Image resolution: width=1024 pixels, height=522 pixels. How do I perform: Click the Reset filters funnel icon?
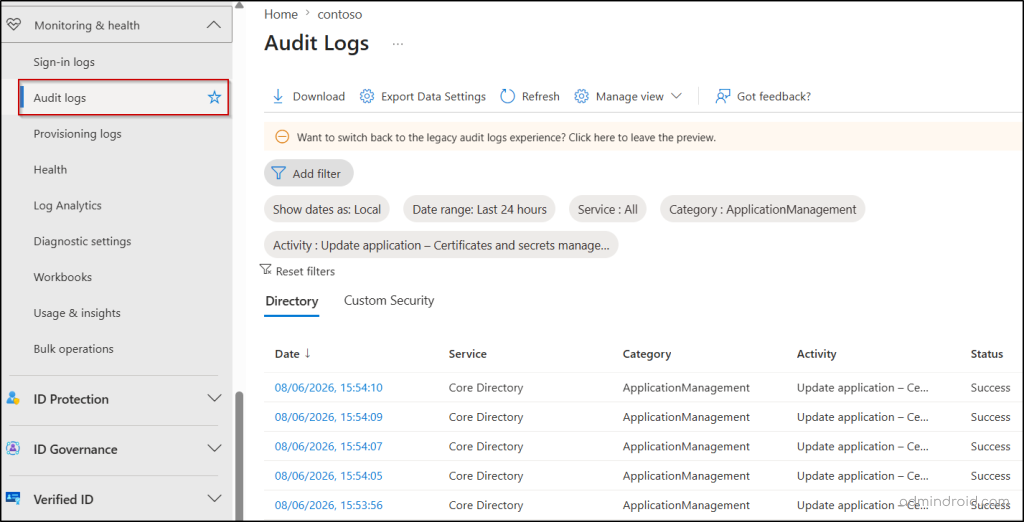coord(265,269)
